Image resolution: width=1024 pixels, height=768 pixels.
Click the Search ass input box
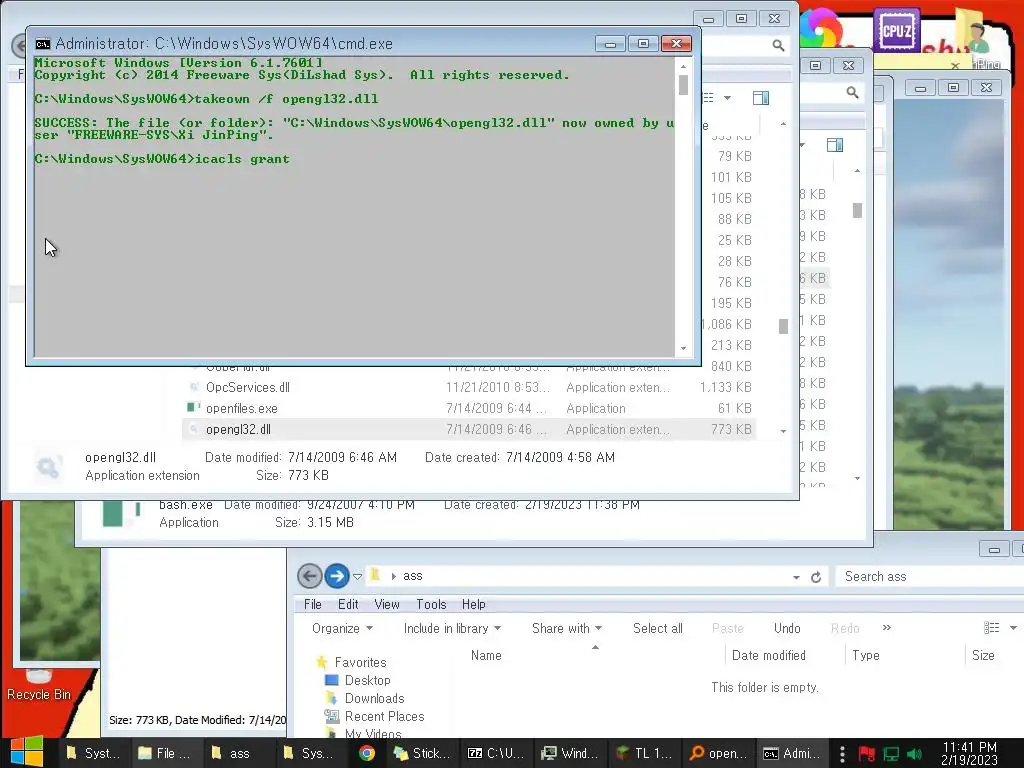tap(929, 576)
